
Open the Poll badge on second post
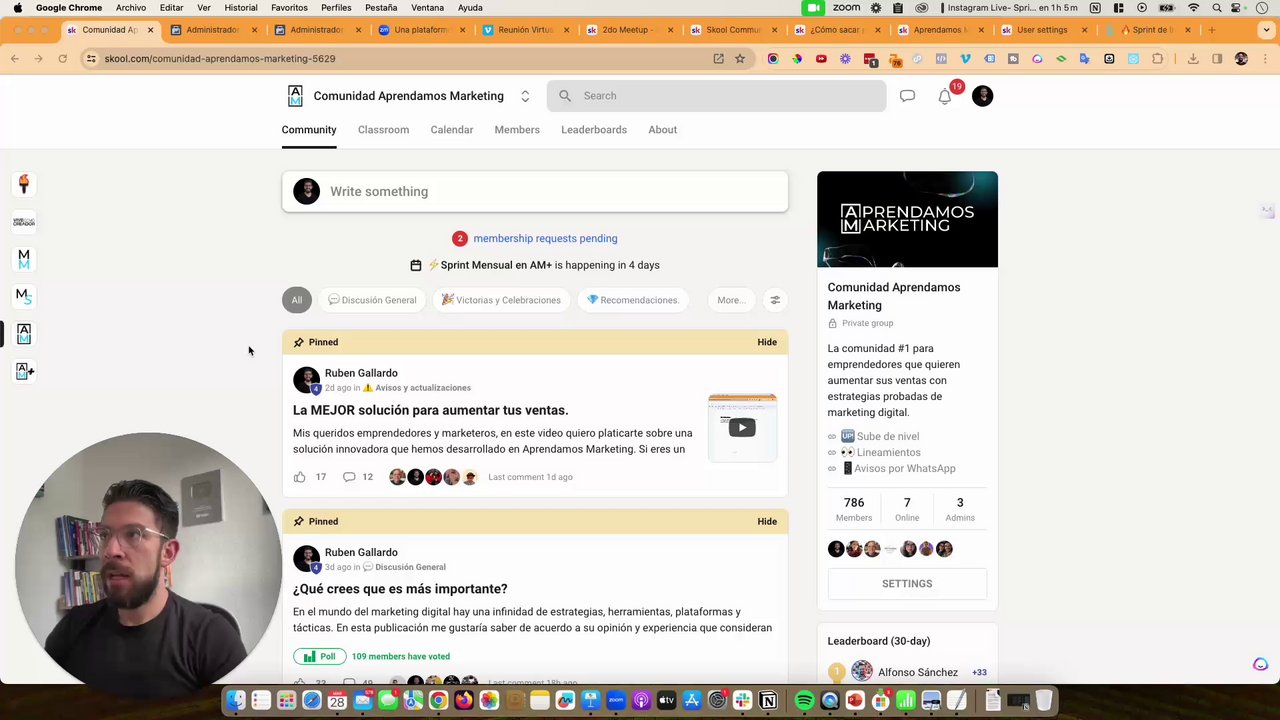coord(320,657)
